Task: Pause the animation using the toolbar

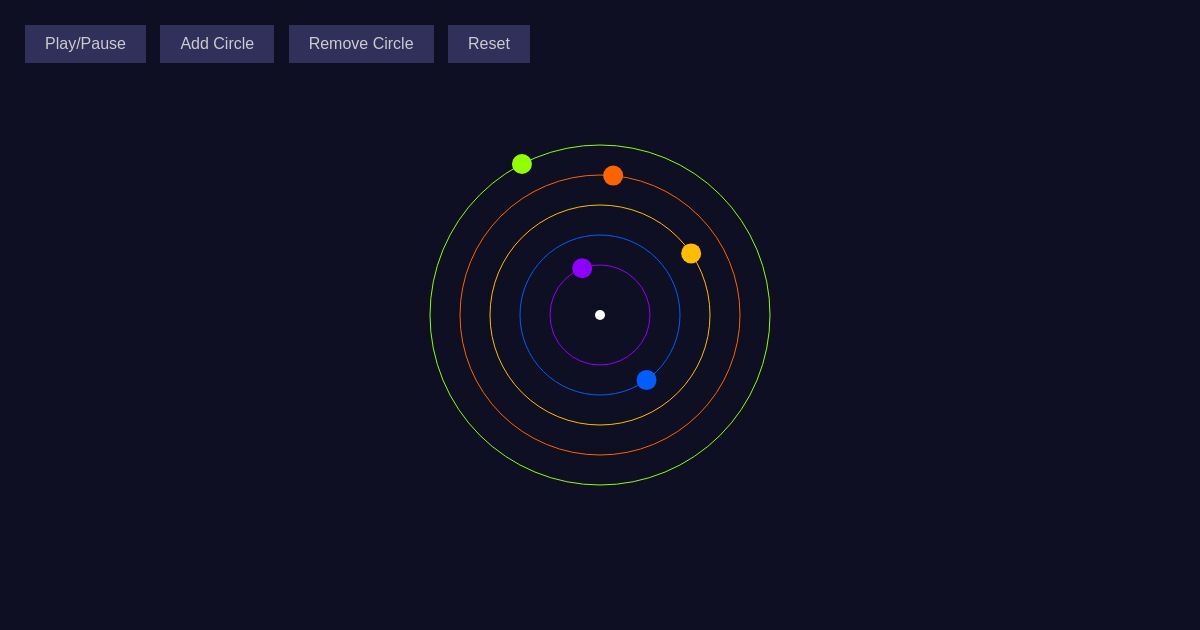Action: pos(85,43)
